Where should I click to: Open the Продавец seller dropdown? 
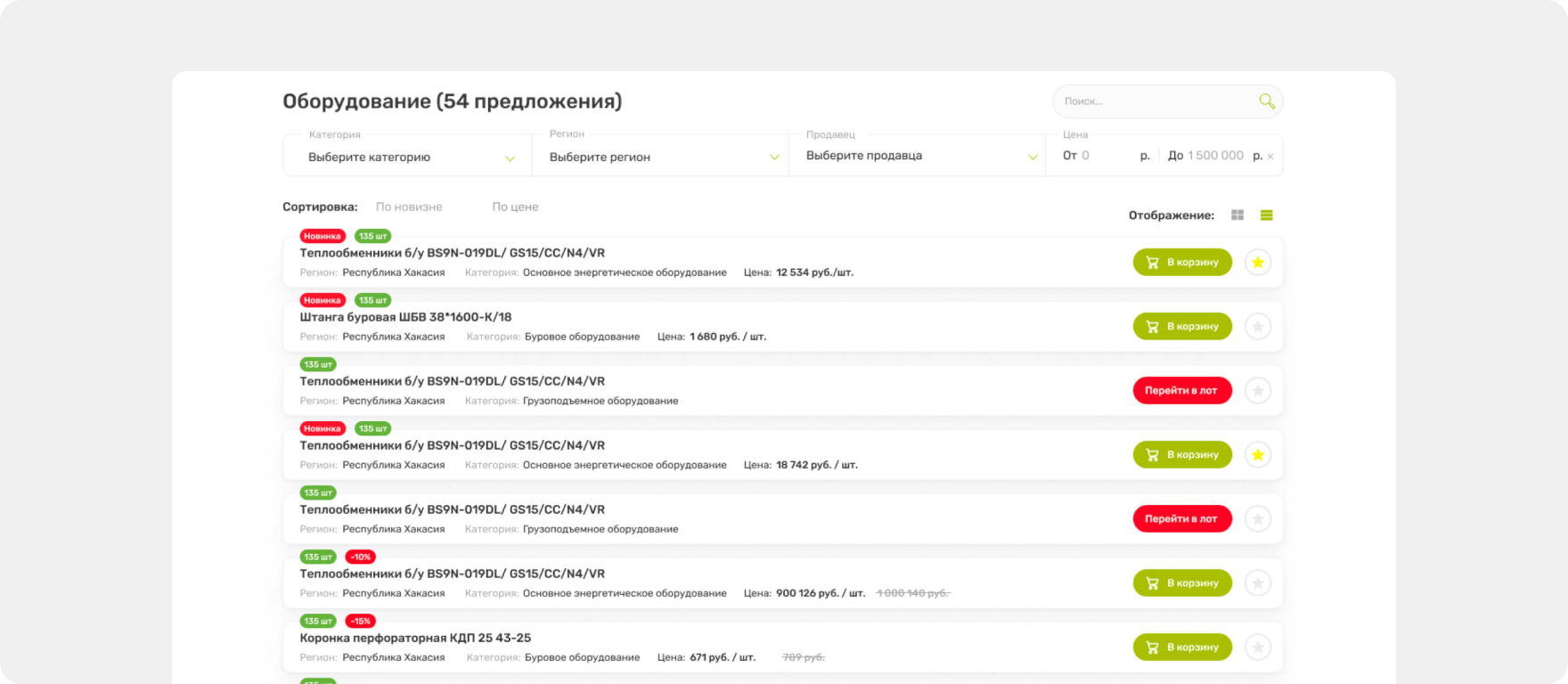(x=918, y=156)
